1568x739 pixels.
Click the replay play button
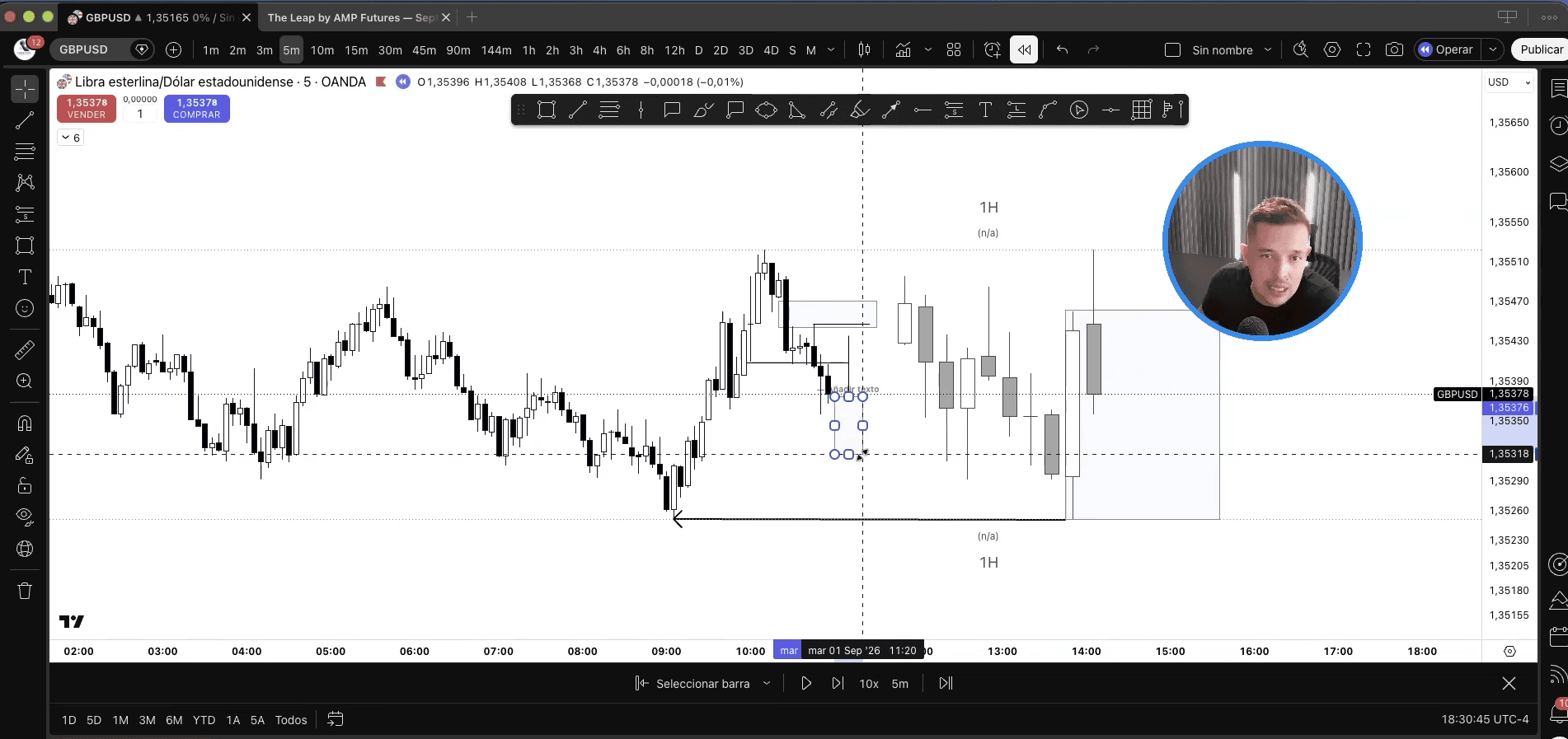coord(806,684)
